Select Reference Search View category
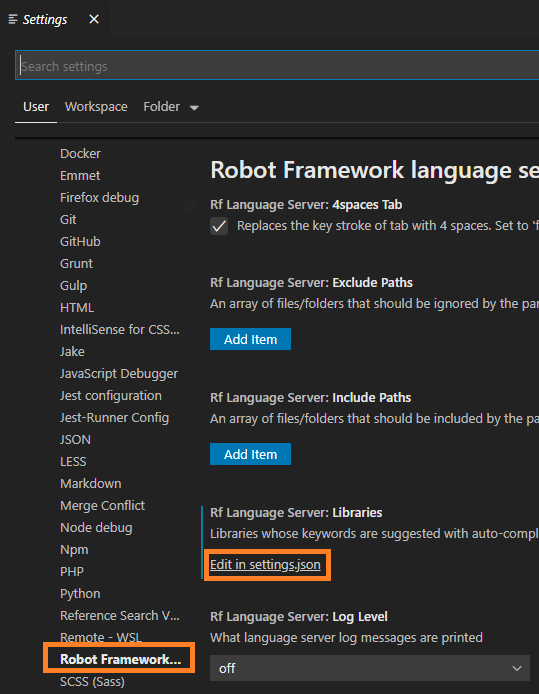 [120, 616]
